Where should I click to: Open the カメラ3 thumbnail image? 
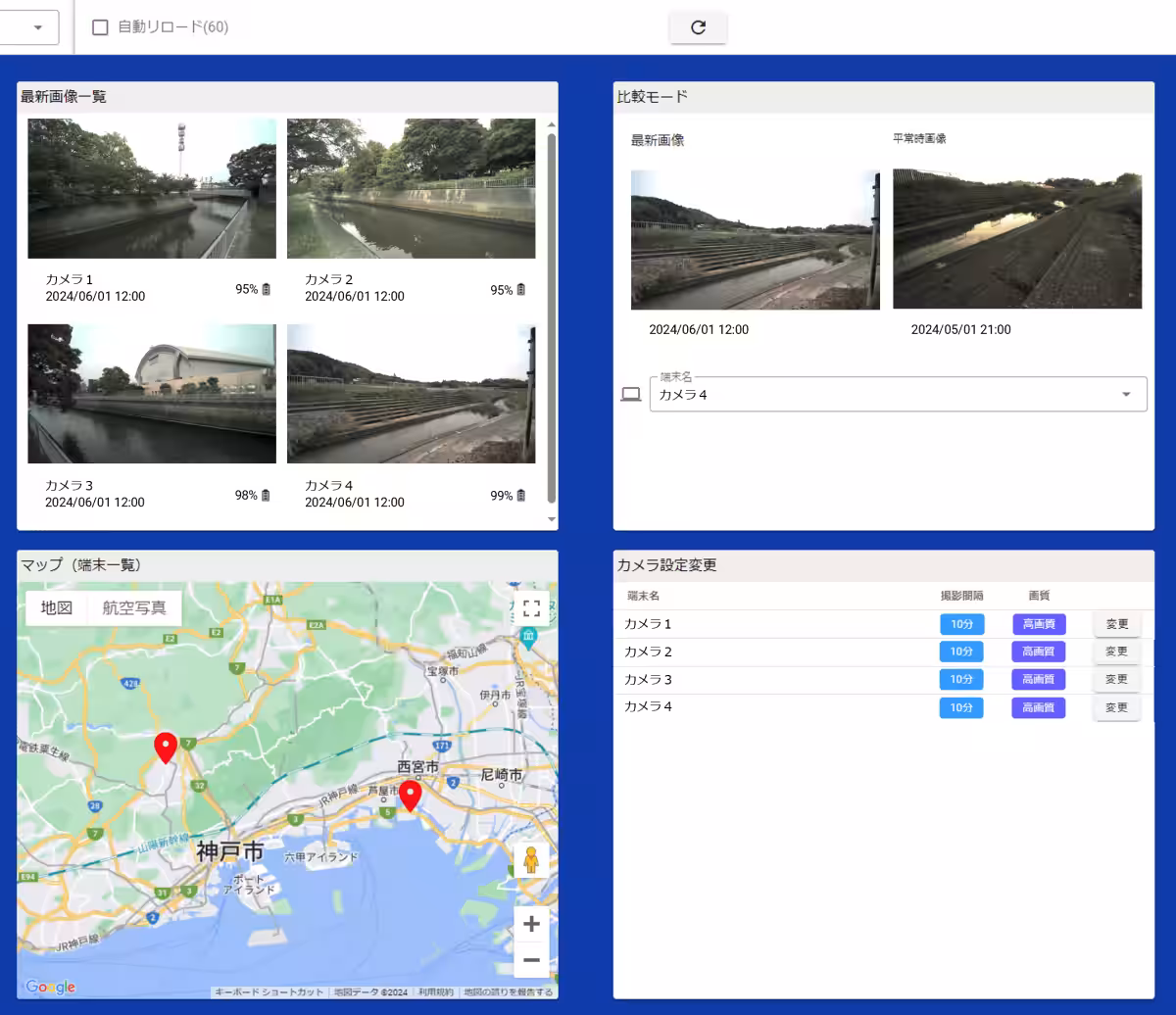(152, 394)
